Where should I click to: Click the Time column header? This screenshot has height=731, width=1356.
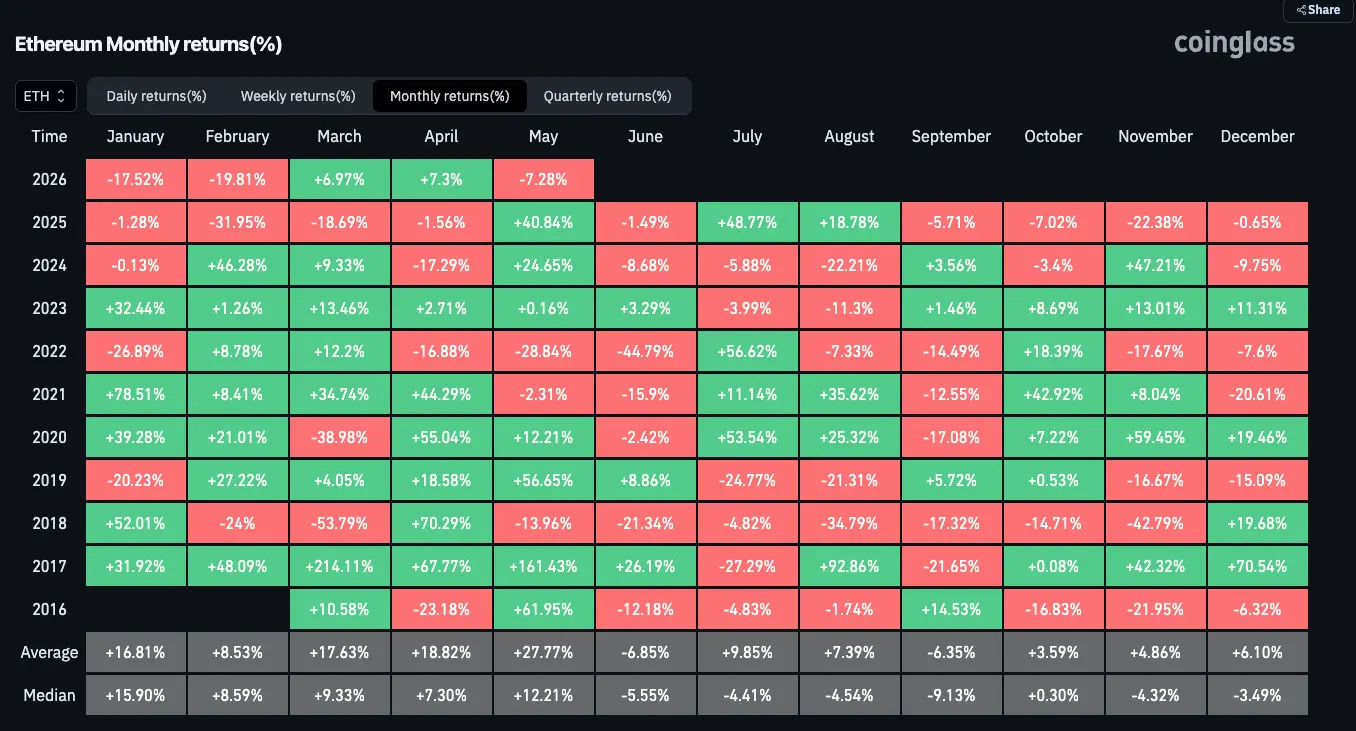[50, 136]
